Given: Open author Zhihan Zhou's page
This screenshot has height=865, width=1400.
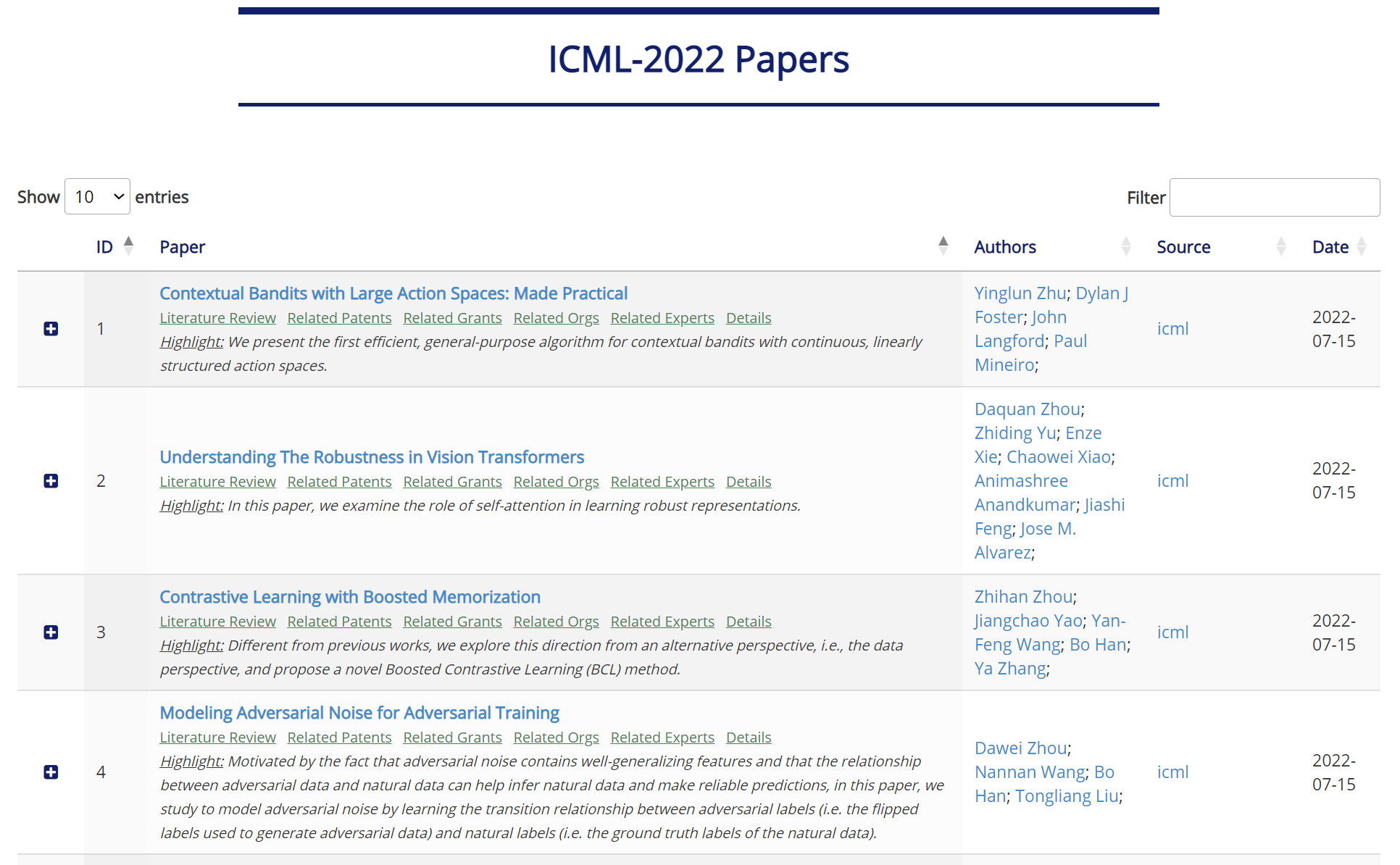Looking at the screenshot, I should (x=1024, y=597).
